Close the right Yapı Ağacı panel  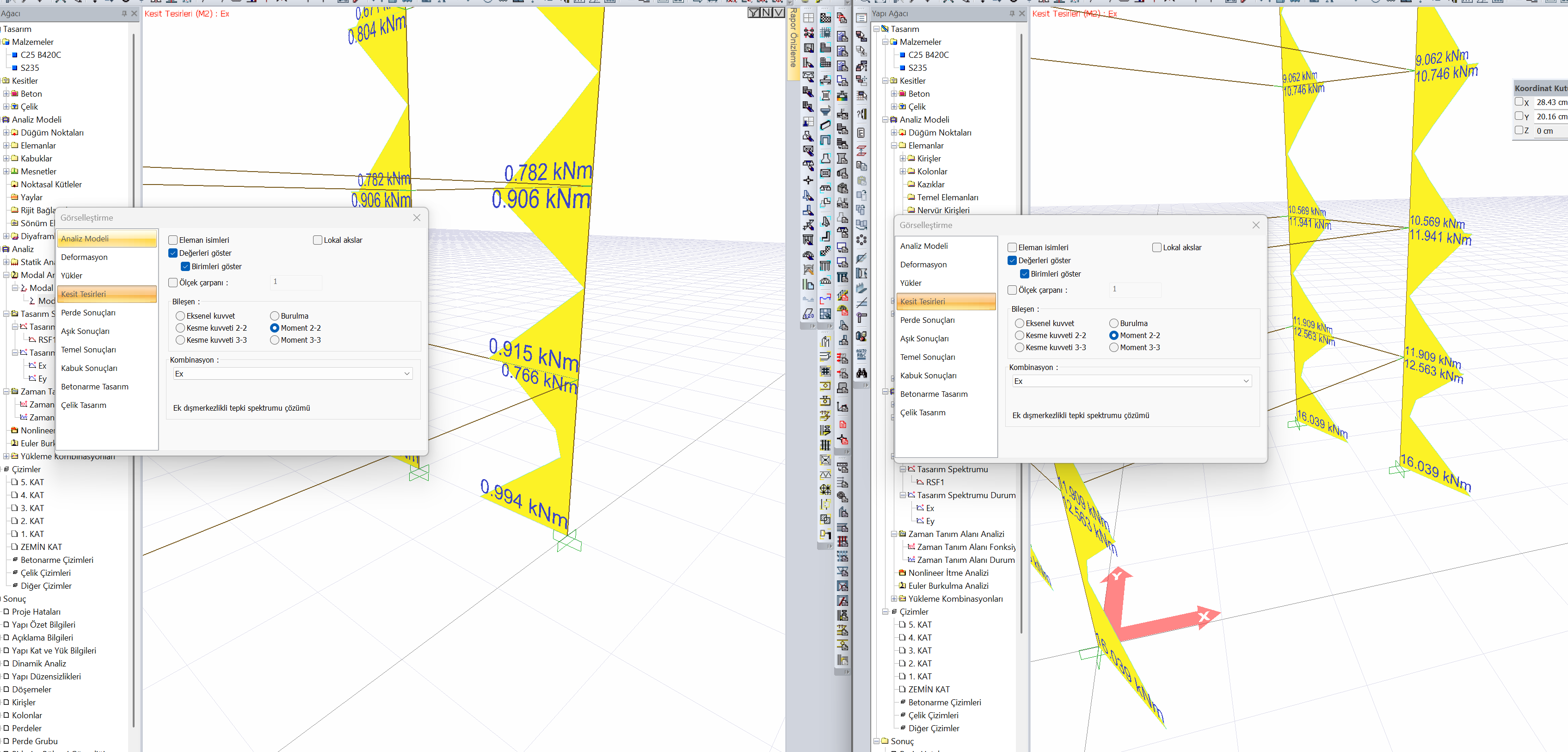tap(1022, 13)
